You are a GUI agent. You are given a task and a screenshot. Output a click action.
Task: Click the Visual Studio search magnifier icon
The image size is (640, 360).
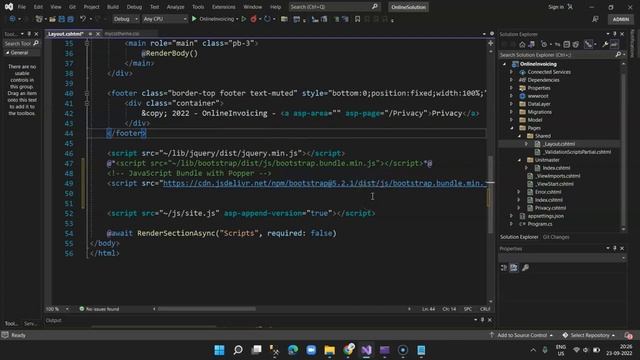point(374,7)
